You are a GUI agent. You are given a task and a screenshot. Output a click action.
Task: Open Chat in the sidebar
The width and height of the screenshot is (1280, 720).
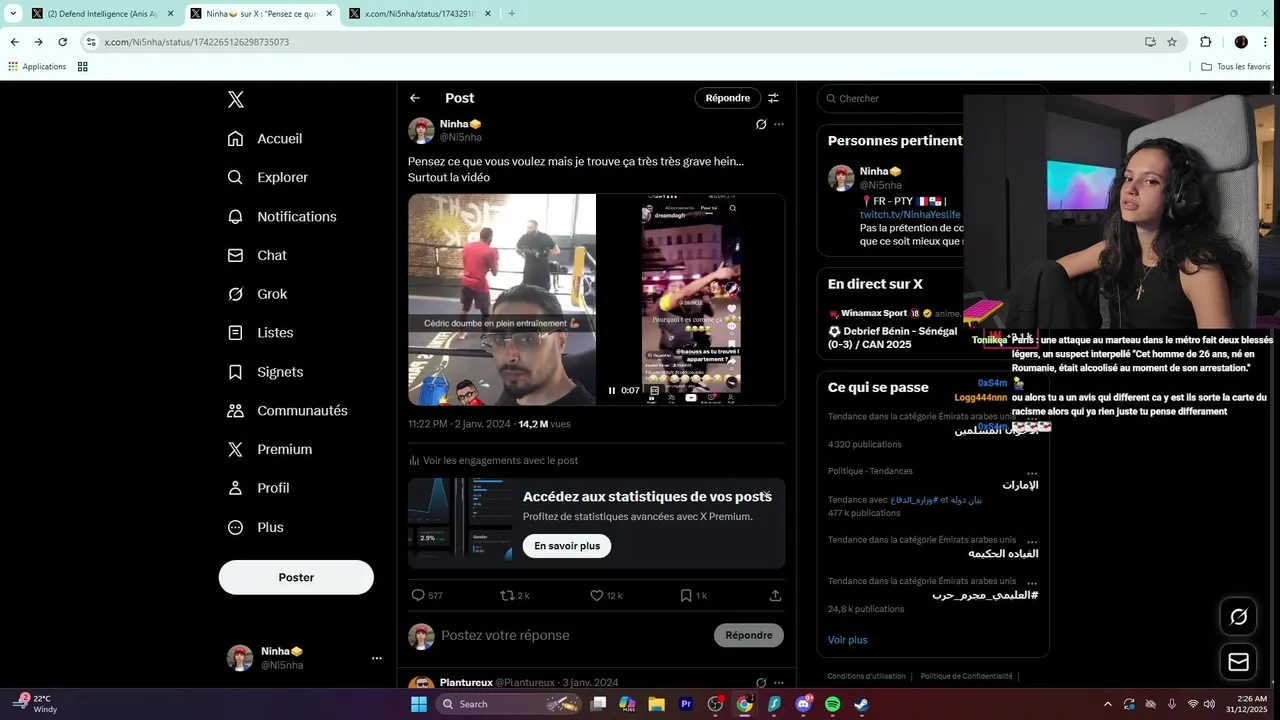coord(257,255)
